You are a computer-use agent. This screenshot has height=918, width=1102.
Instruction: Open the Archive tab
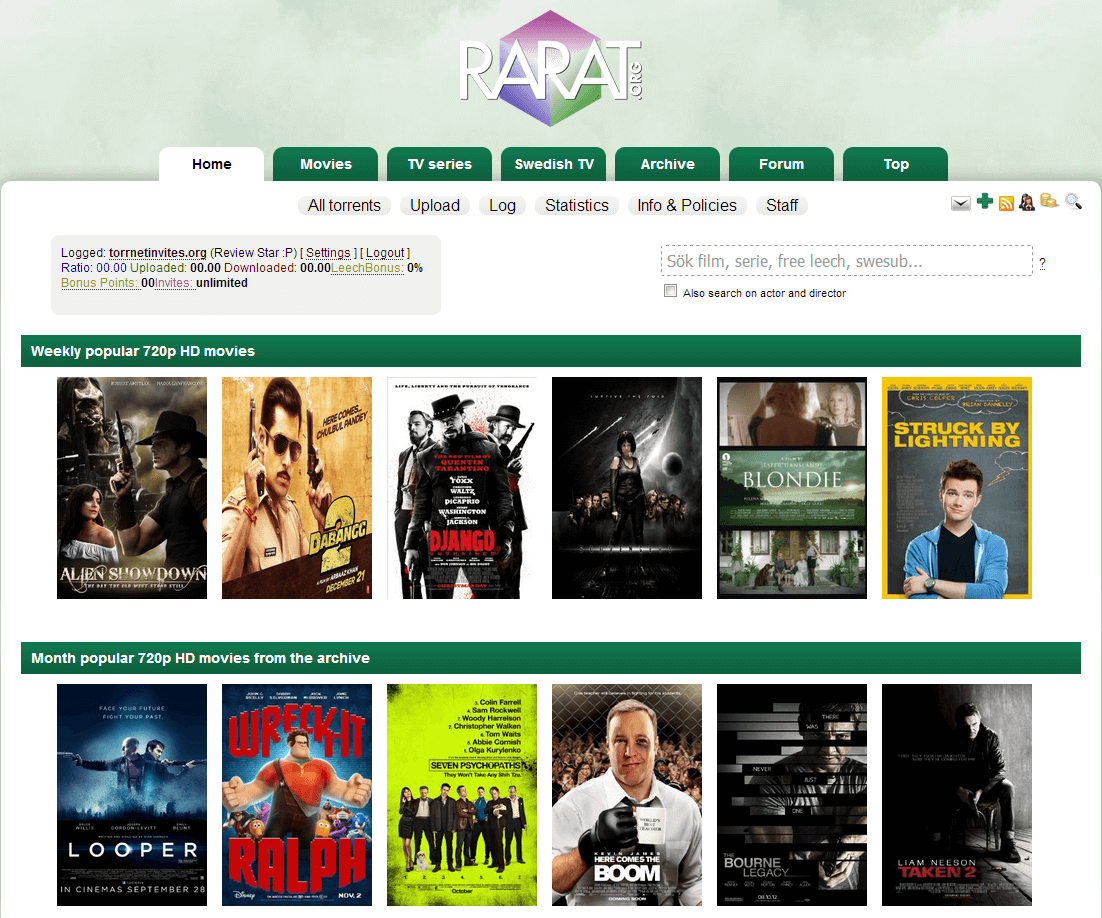pyautogui.click(x=668, y=164)
